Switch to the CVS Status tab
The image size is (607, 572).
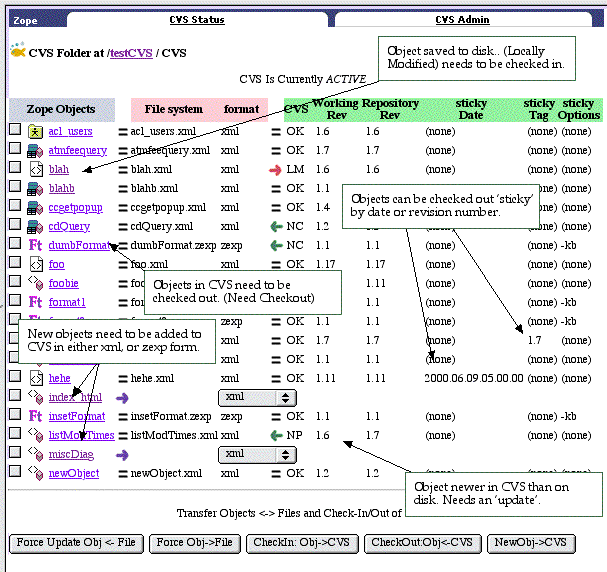pos(197,20)
